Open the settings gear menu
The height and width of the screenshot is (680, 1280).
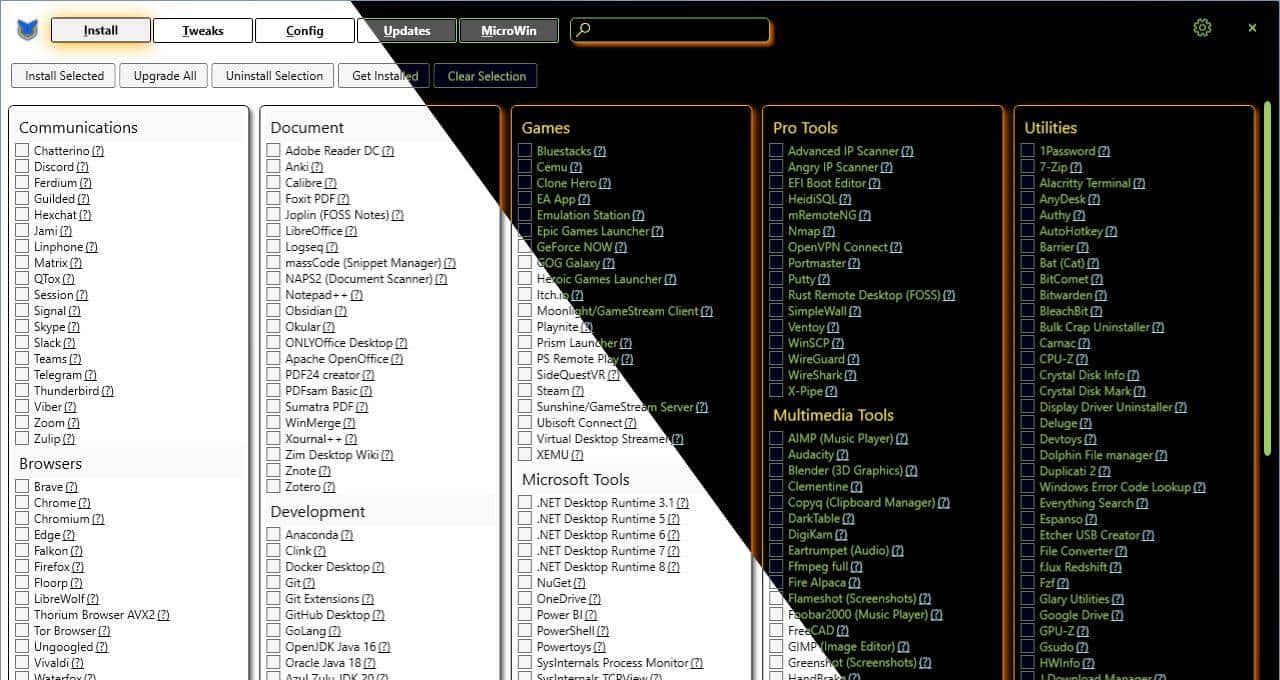pos(1202,28)
